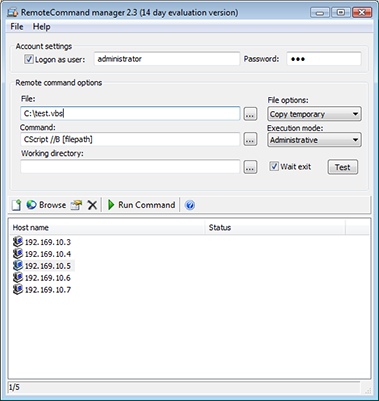379x401 pixels.
Task: Click the delete host X icon
Action: click(x=92, y=205)
